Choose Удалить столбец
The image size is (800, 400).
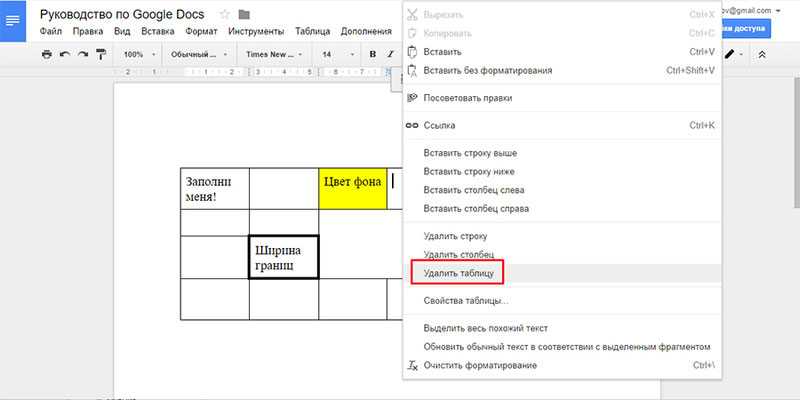point(562,255)
